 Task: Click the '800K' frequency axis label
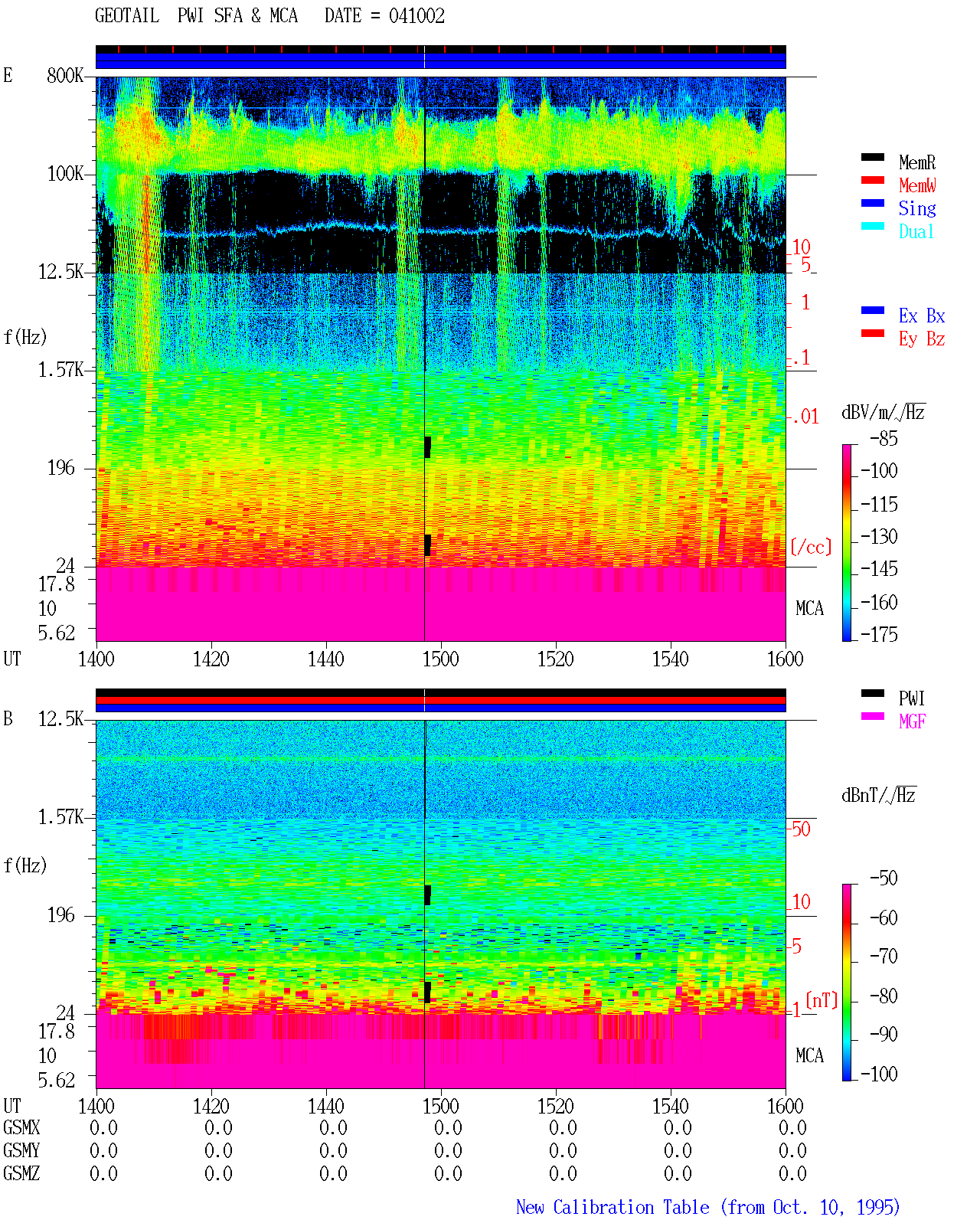point(65,76)
